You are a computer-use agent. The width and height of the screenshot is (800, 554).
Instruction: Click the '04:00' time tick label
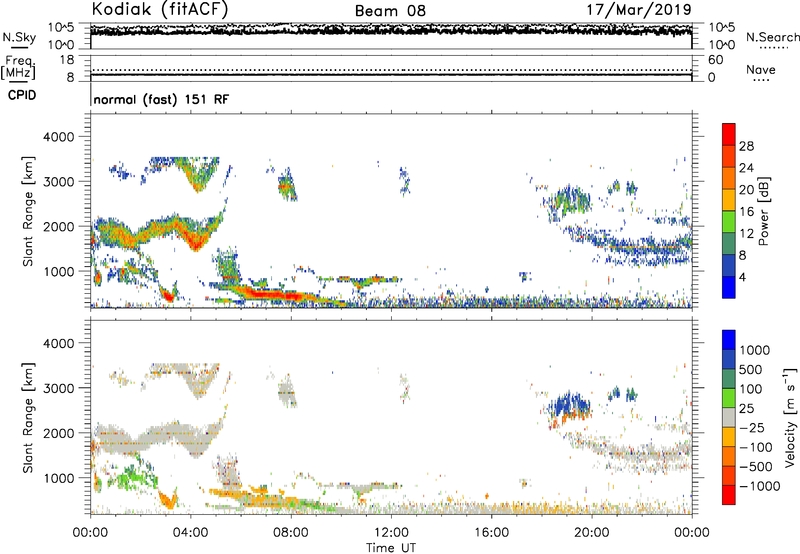click(190, 533)
